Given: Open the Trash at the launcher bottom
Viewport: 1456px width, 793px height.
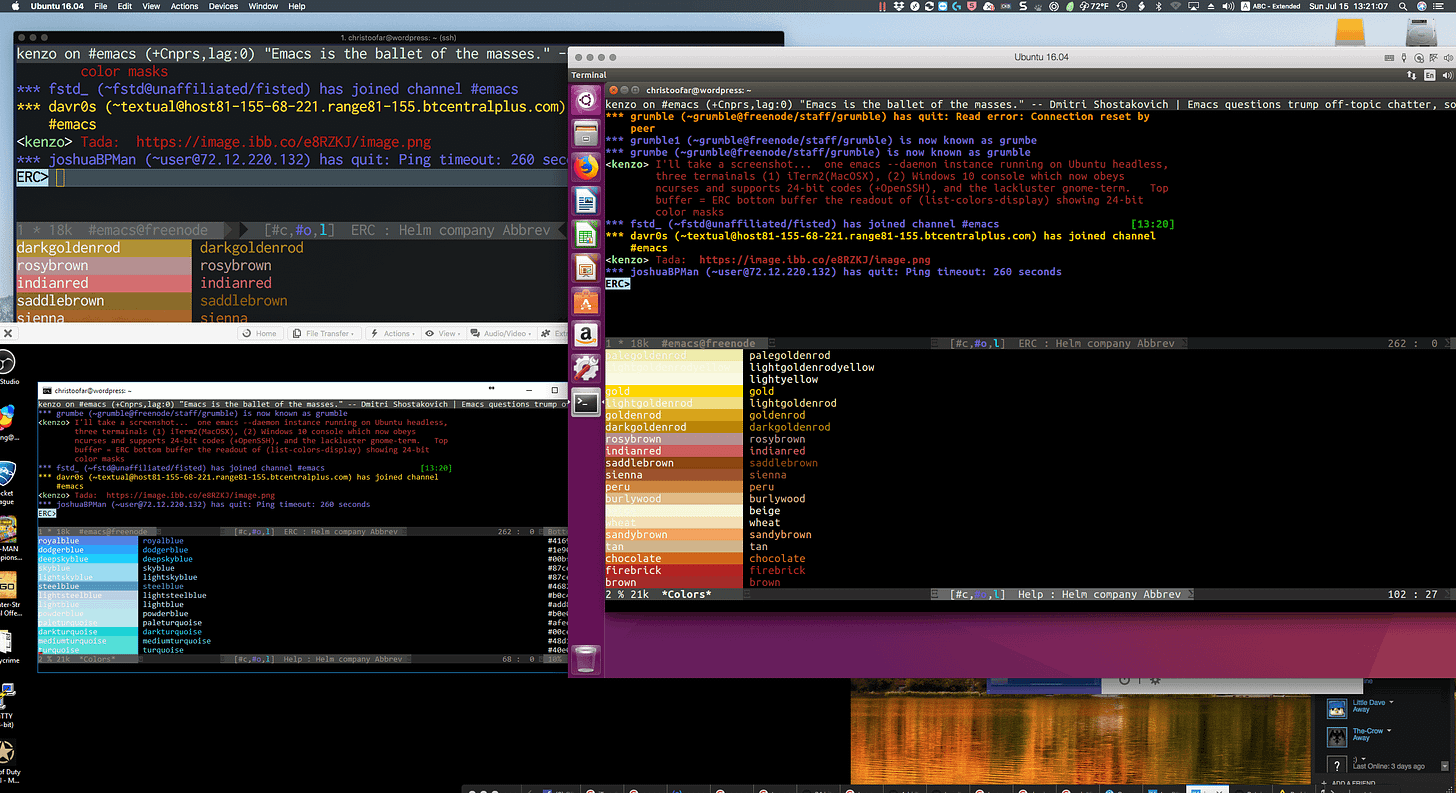Looking at the screenshot, I should (x=586, y=659).
